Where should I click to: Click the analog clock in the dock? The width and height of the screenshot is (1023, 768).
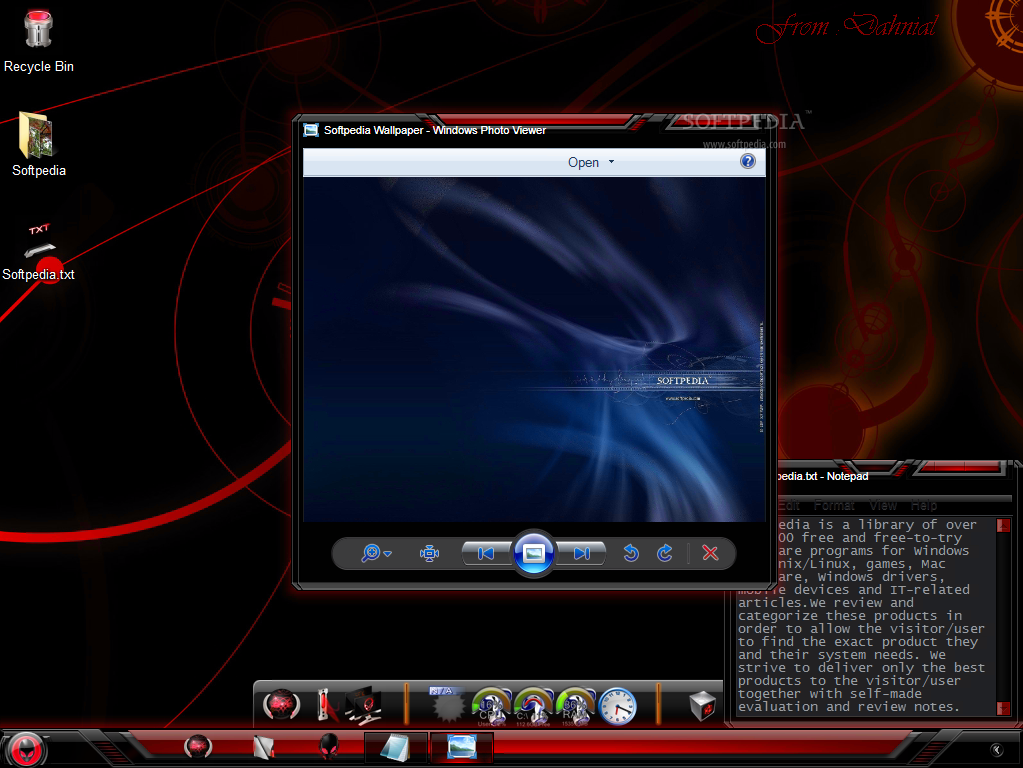[617, 706]
